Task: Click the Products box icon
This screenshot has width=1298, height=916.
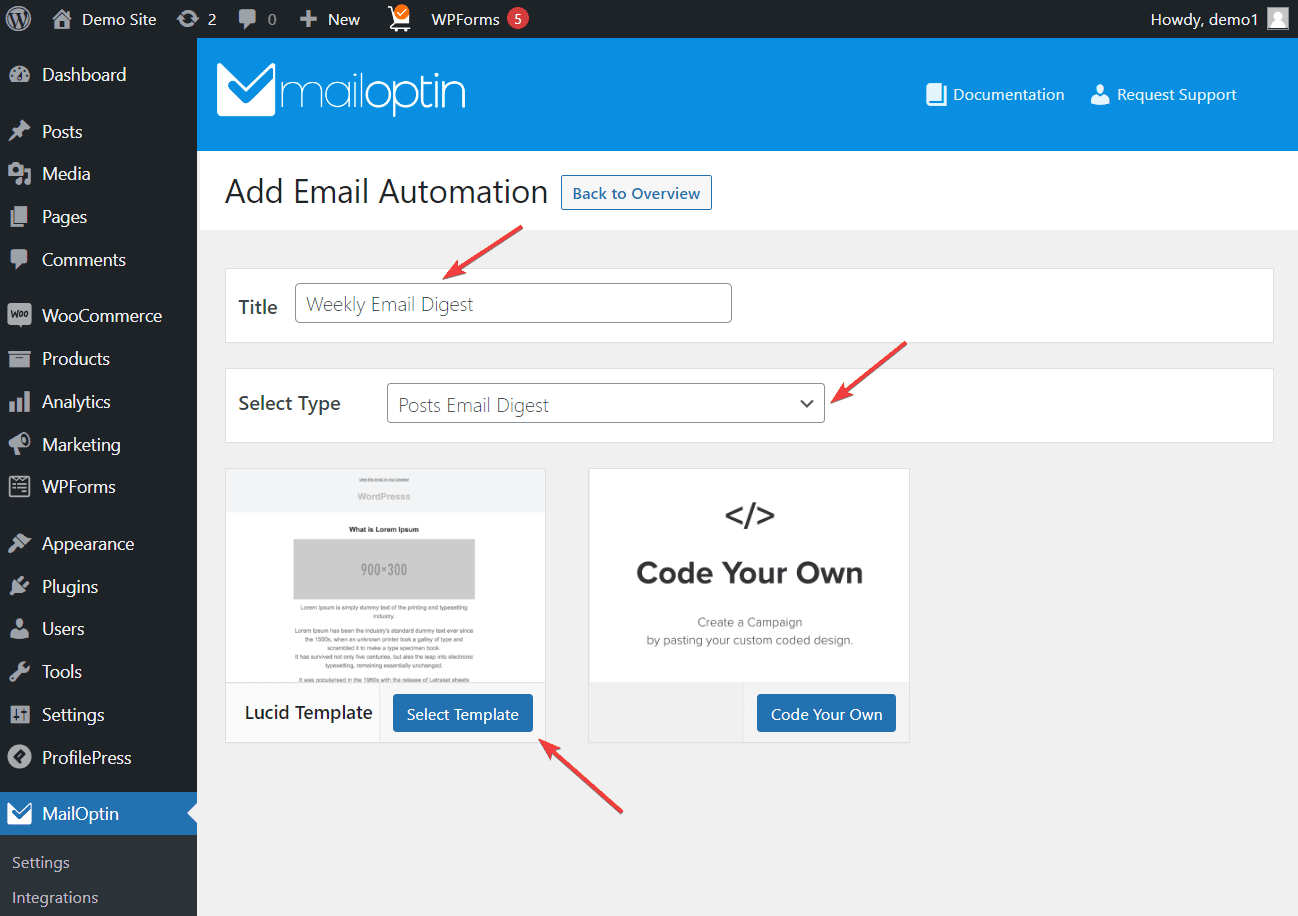Action: point(19,359)
